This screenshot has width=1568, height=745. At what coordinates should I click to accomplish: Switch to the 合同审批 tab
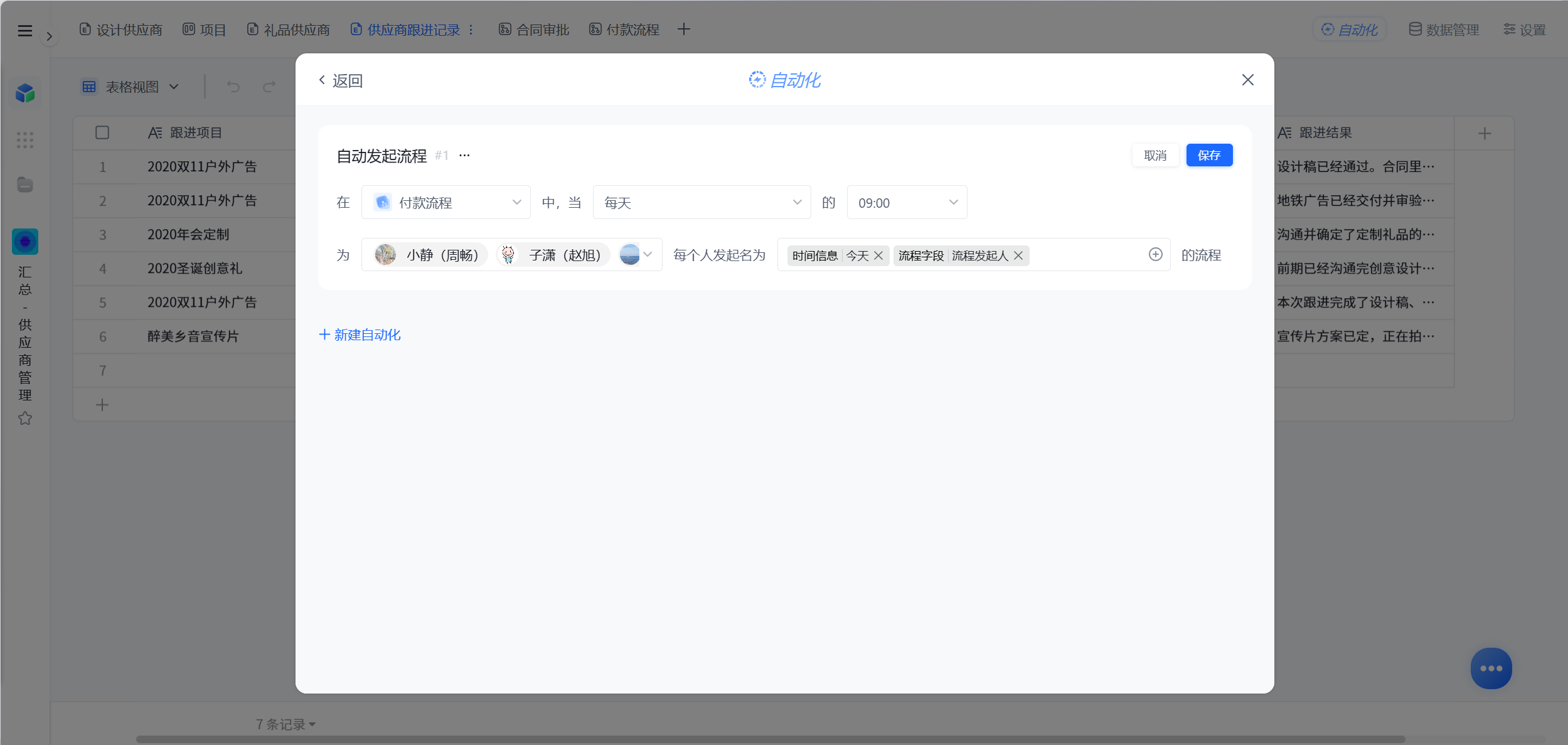[x=534, y=29]
